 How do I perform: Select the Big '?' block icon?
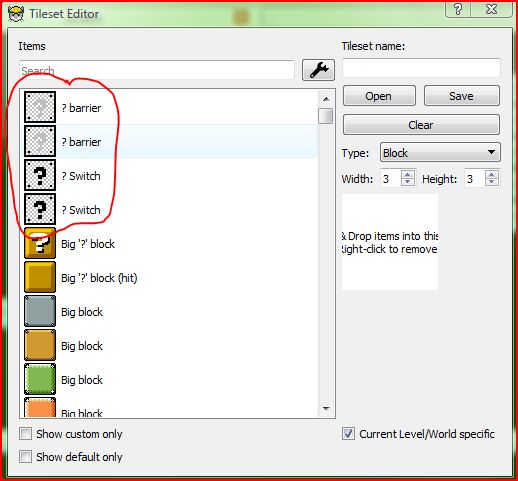click(x=40, y=243)
